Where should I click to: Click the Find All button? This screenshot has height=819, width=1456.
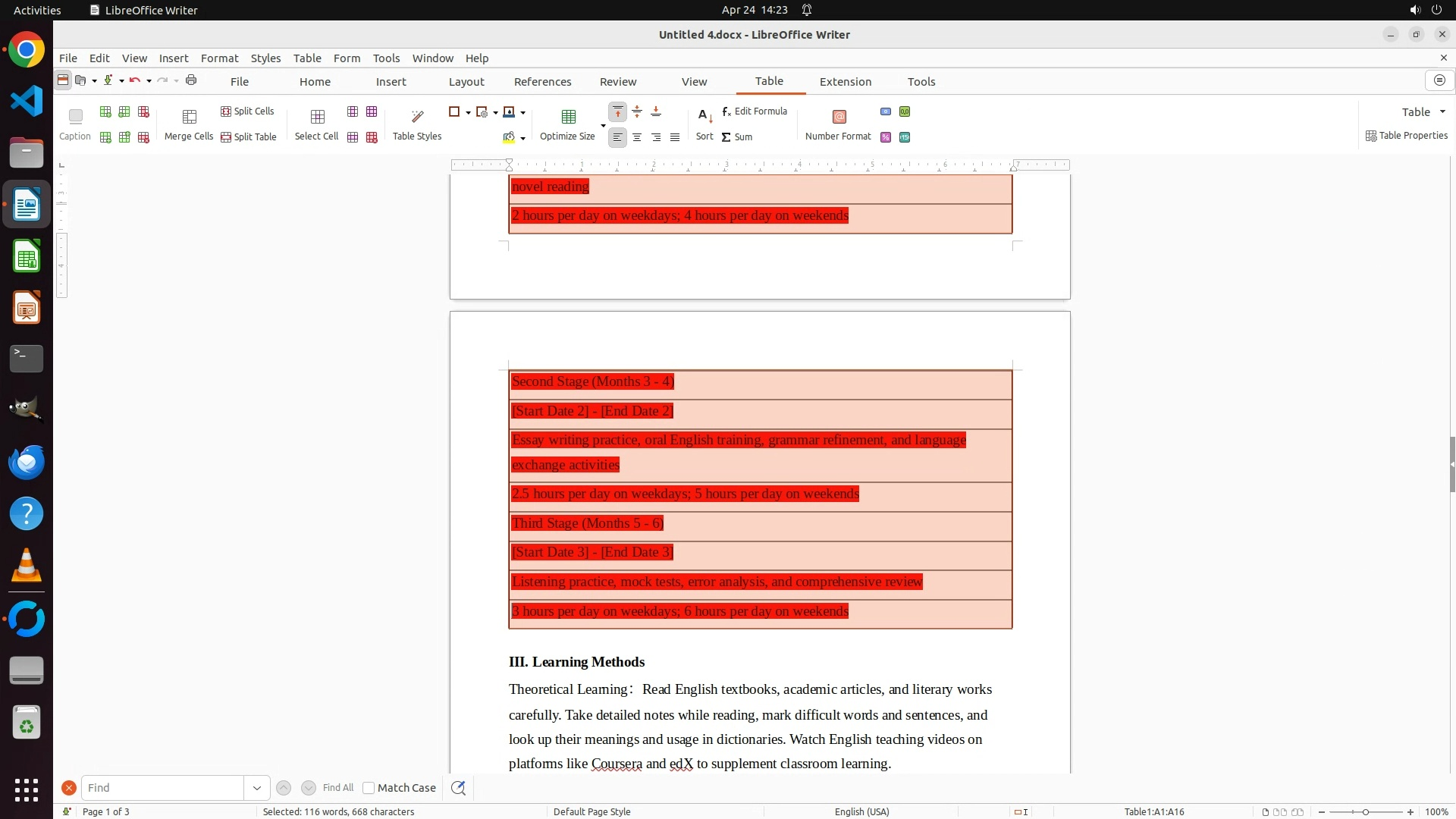pos(337,788)
